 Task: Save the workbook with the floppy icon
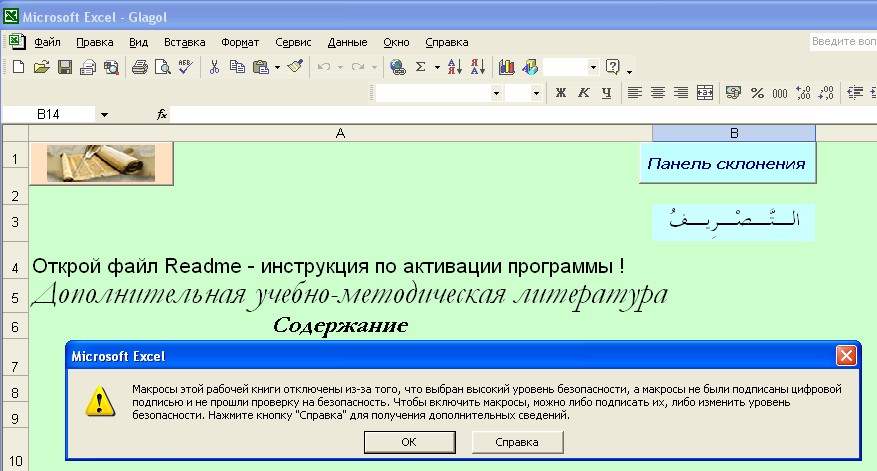65,67
